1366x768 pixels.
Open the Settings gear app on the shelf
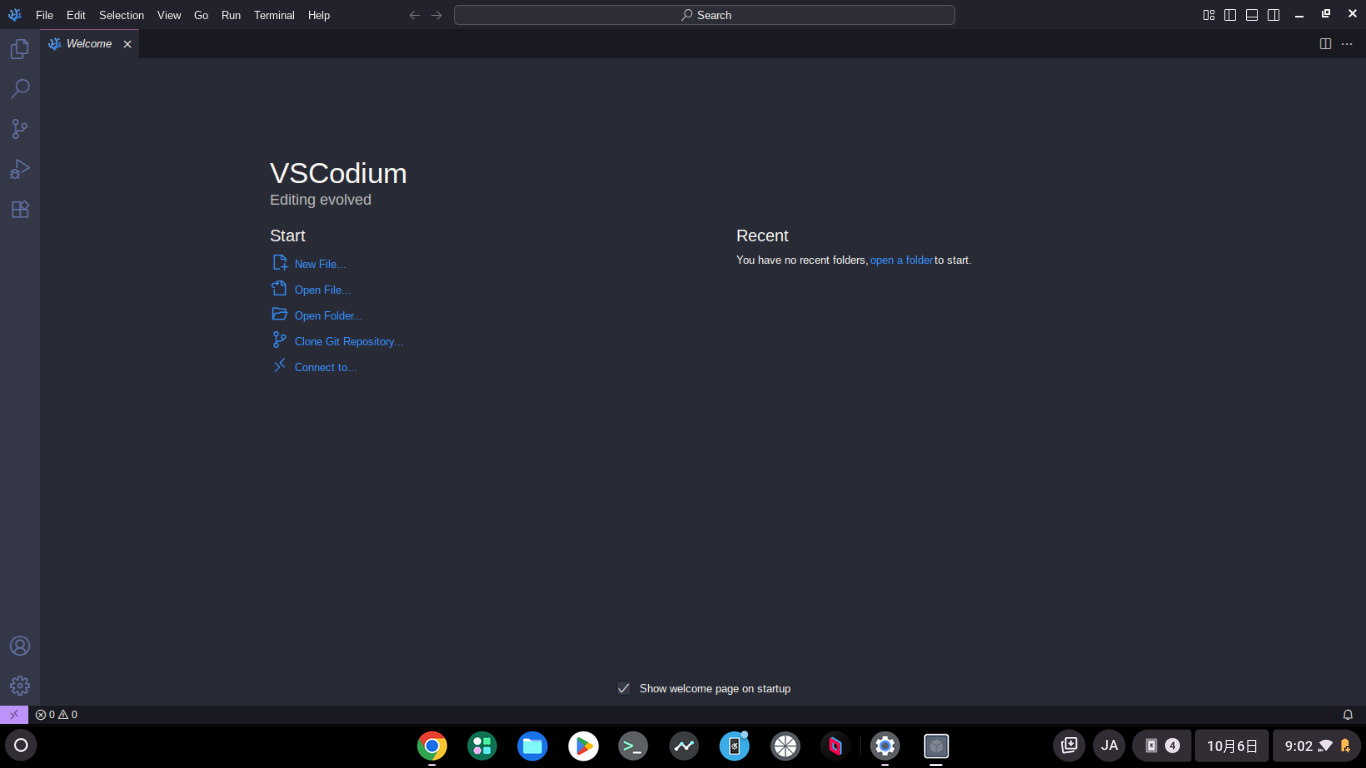(885, 746)
